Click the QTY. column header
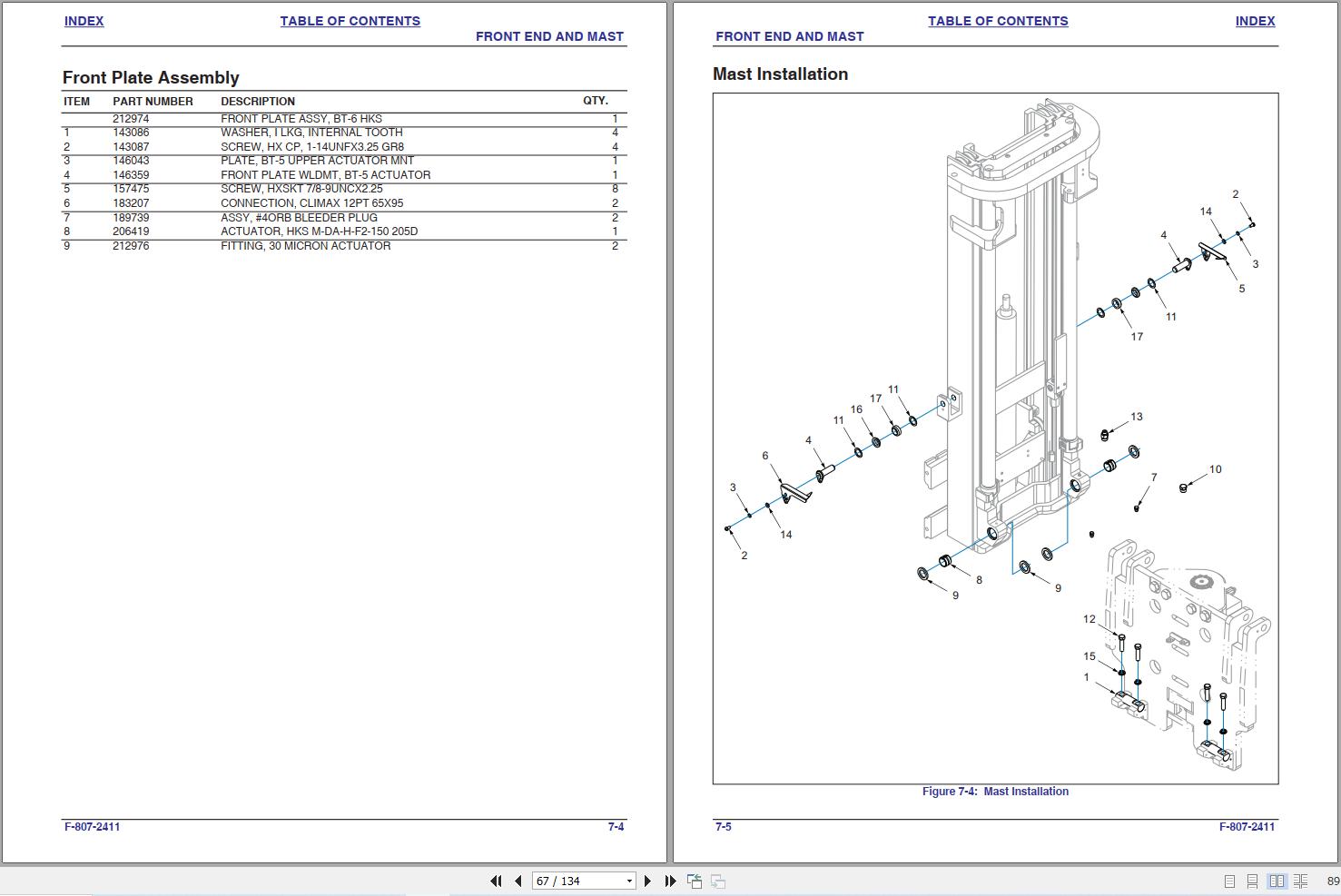Viewport: 1341px width, 896px height. click(596, 101)
